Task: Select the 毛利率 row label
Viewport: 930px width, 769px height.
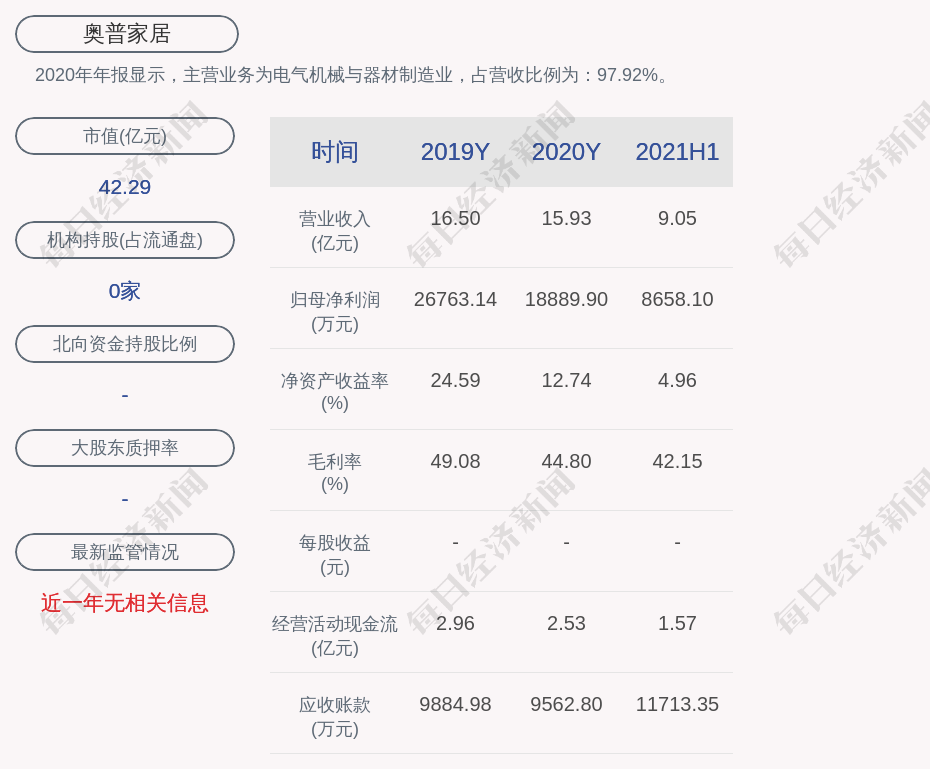Action: pos(334,473)
